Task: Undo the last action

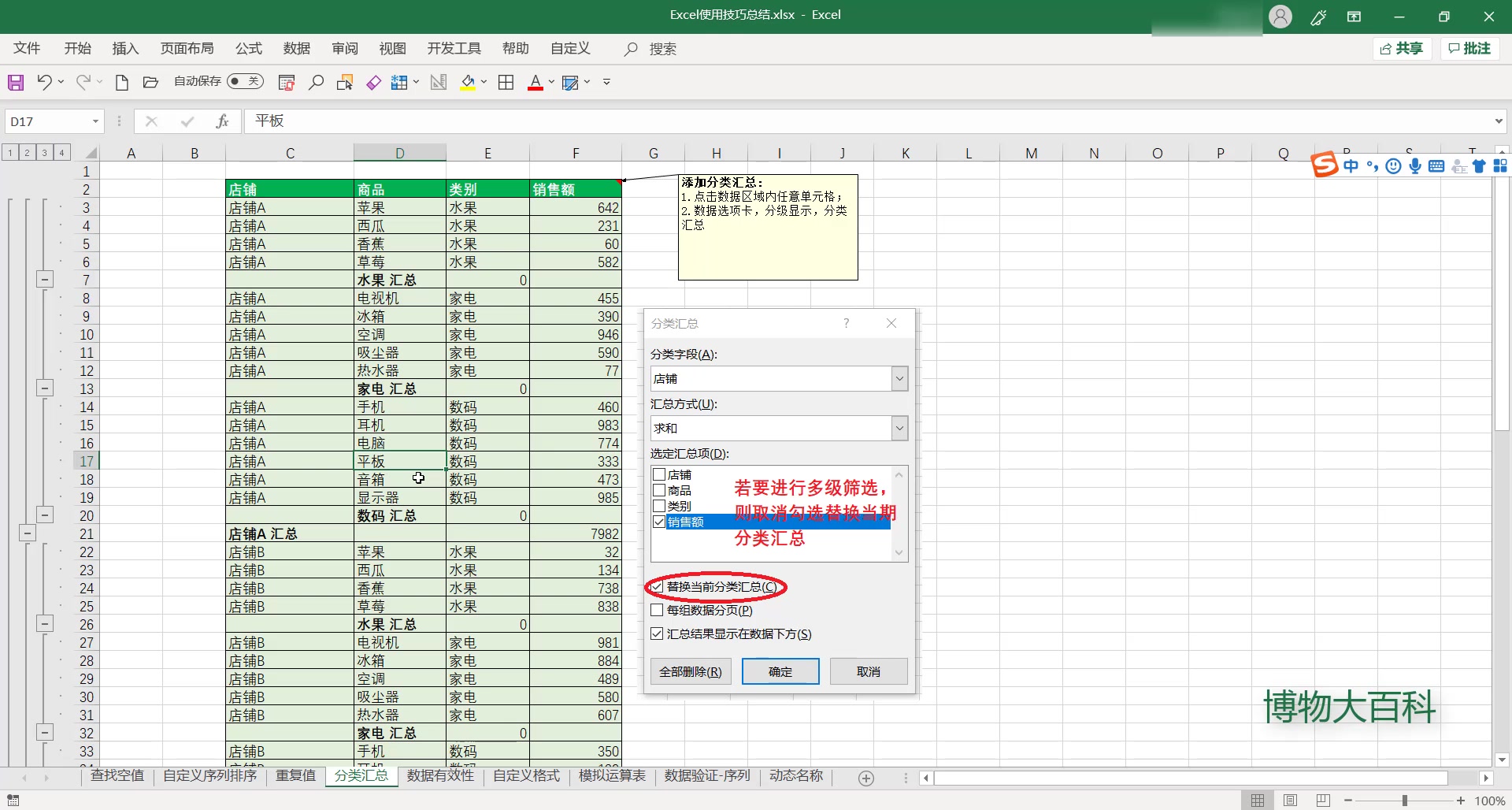Action: tap(44, 82)
